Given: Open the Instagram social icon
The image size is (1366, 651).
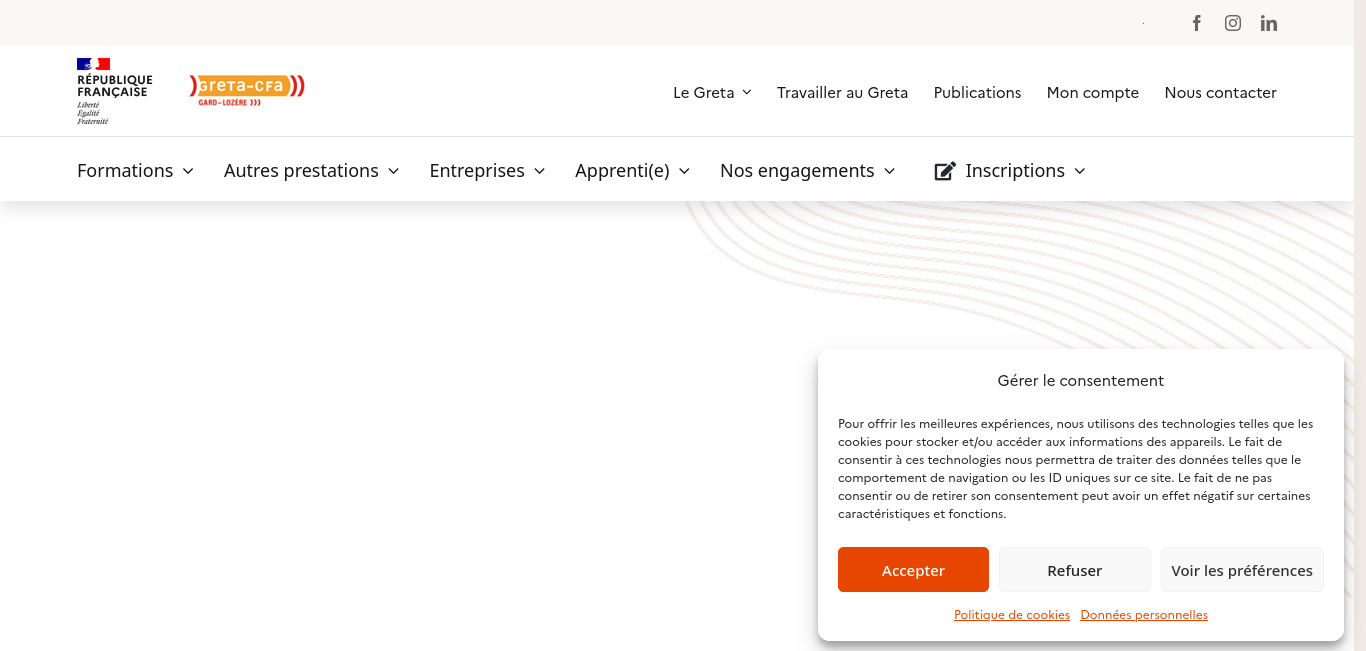Looking at the screenshot, I should pyautogui.click(x=1233, y=23).
